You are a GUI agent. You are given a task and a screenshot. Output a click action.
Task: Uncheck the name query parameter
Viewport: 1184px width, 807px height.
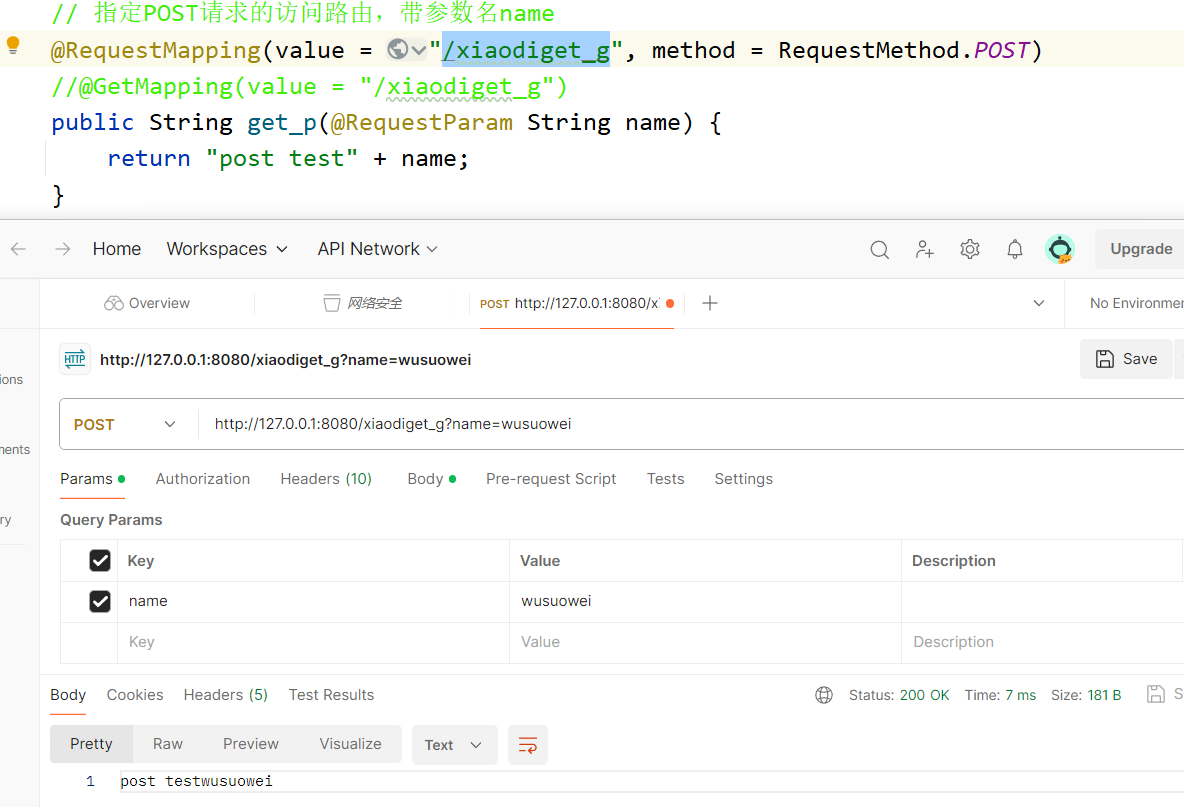(100, 601)
